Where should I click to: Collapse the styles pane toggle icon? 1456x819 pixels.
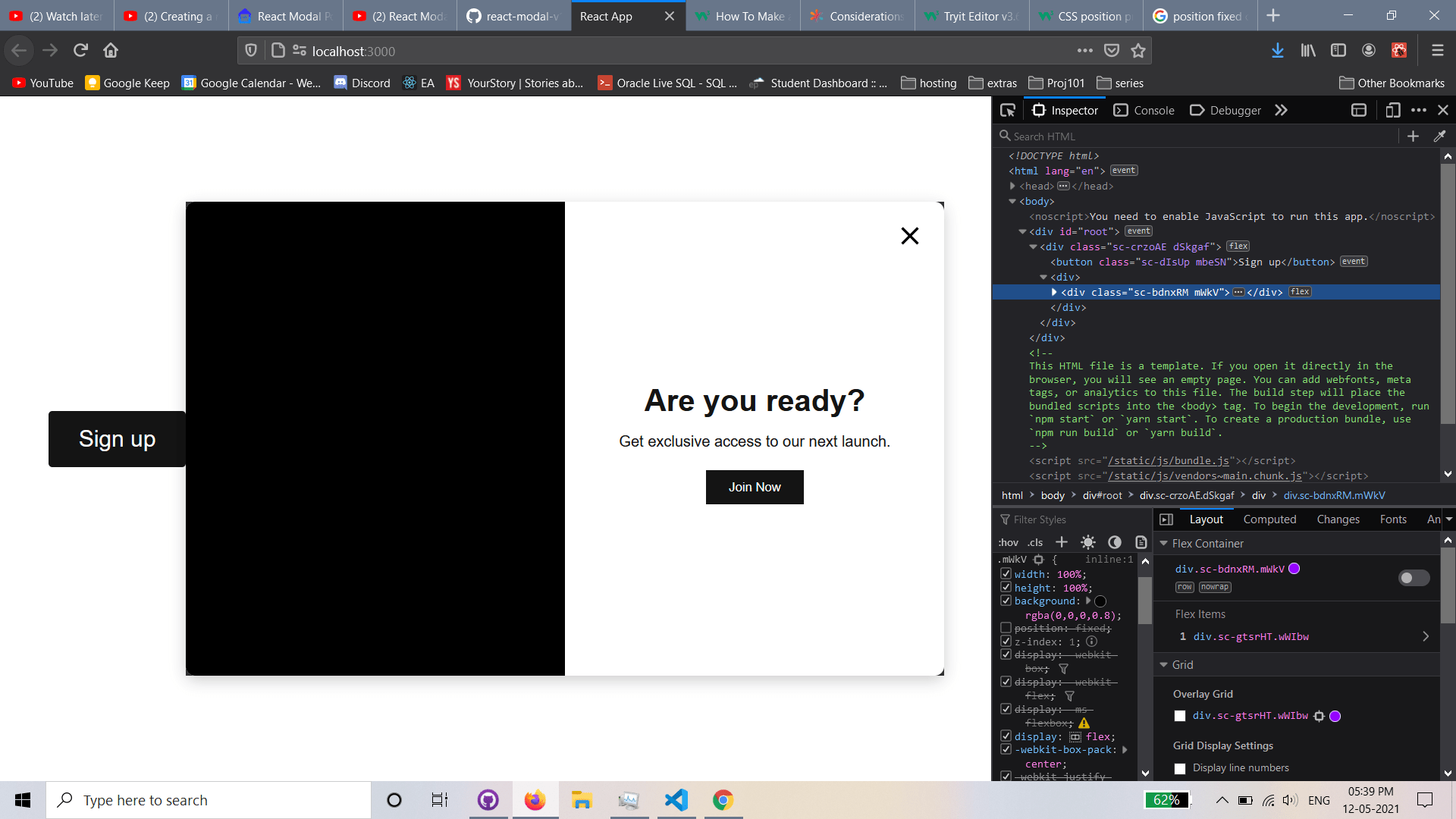(x=1166, y=519)
